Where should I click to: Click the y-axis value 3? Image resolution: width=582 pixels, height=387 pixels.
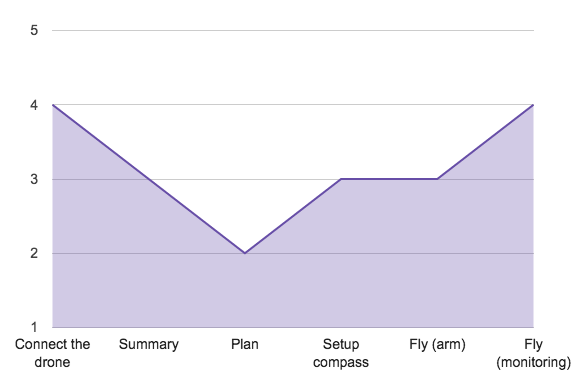click(34, 179)
